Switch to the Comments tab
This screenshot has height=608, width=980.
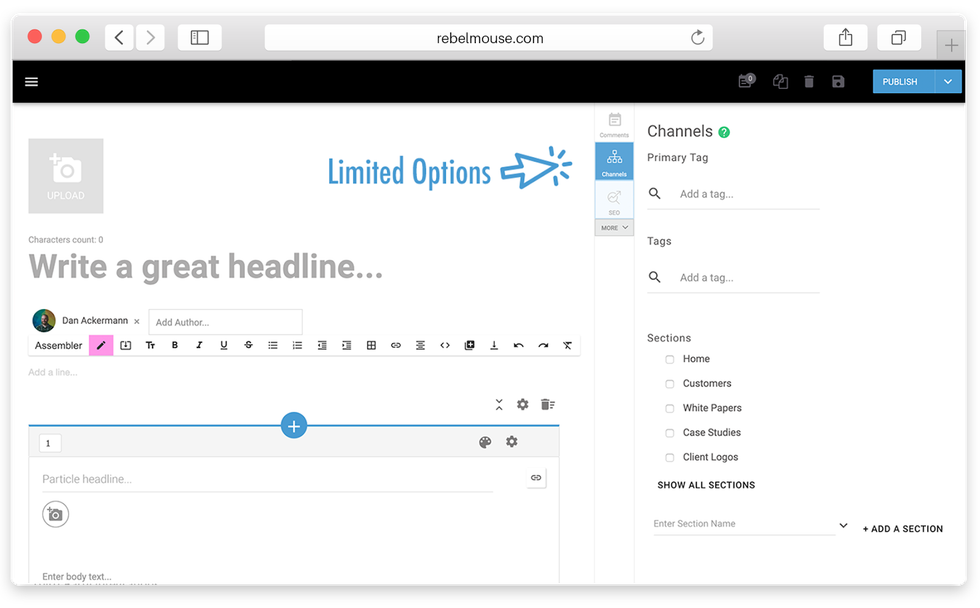tap(614, 124)
